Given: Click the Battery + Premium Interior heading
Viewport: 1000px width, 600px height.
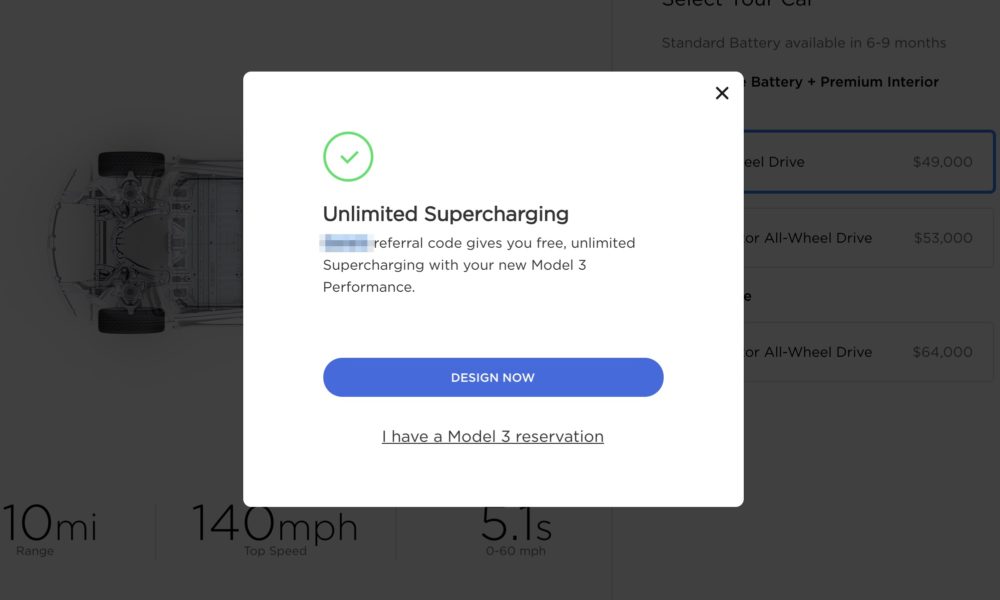Looking at the screenshot, I should (x=844, y=82).
